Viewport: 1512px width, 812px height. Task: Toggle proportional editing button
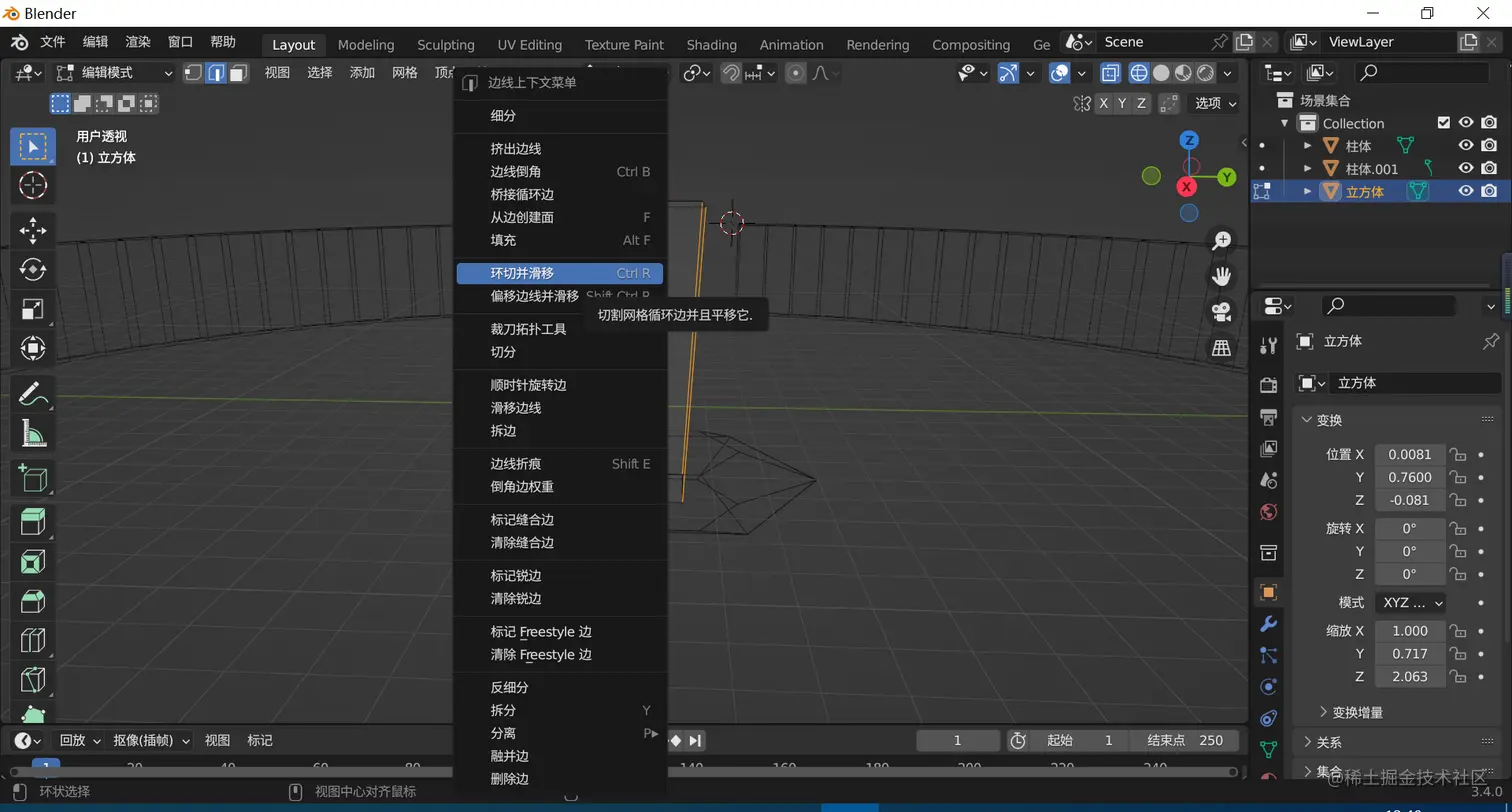coord(796,73)
